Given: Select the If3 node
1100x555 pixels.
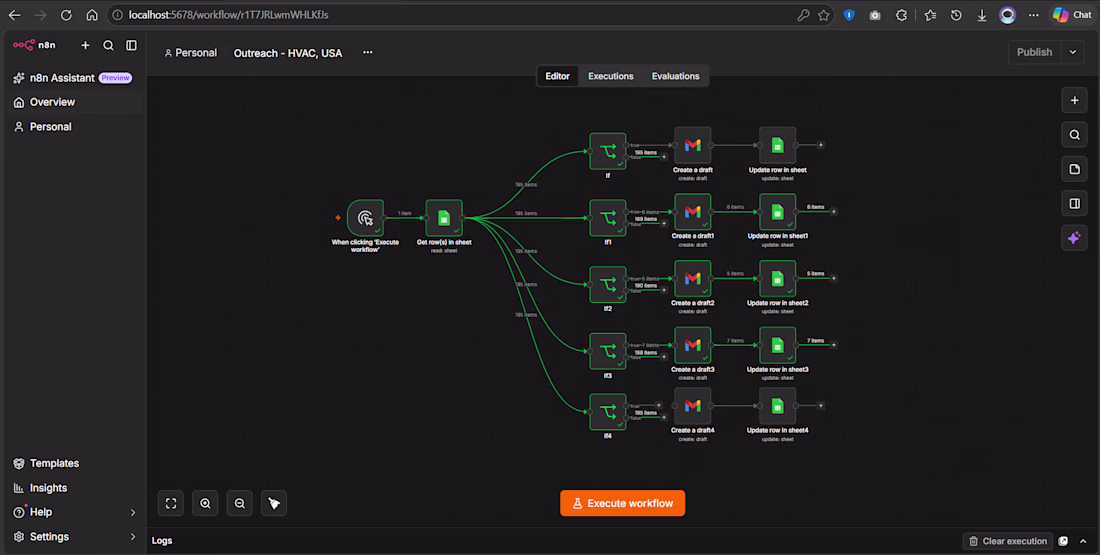Looking at the screenshot, I should tap(608, 351).
